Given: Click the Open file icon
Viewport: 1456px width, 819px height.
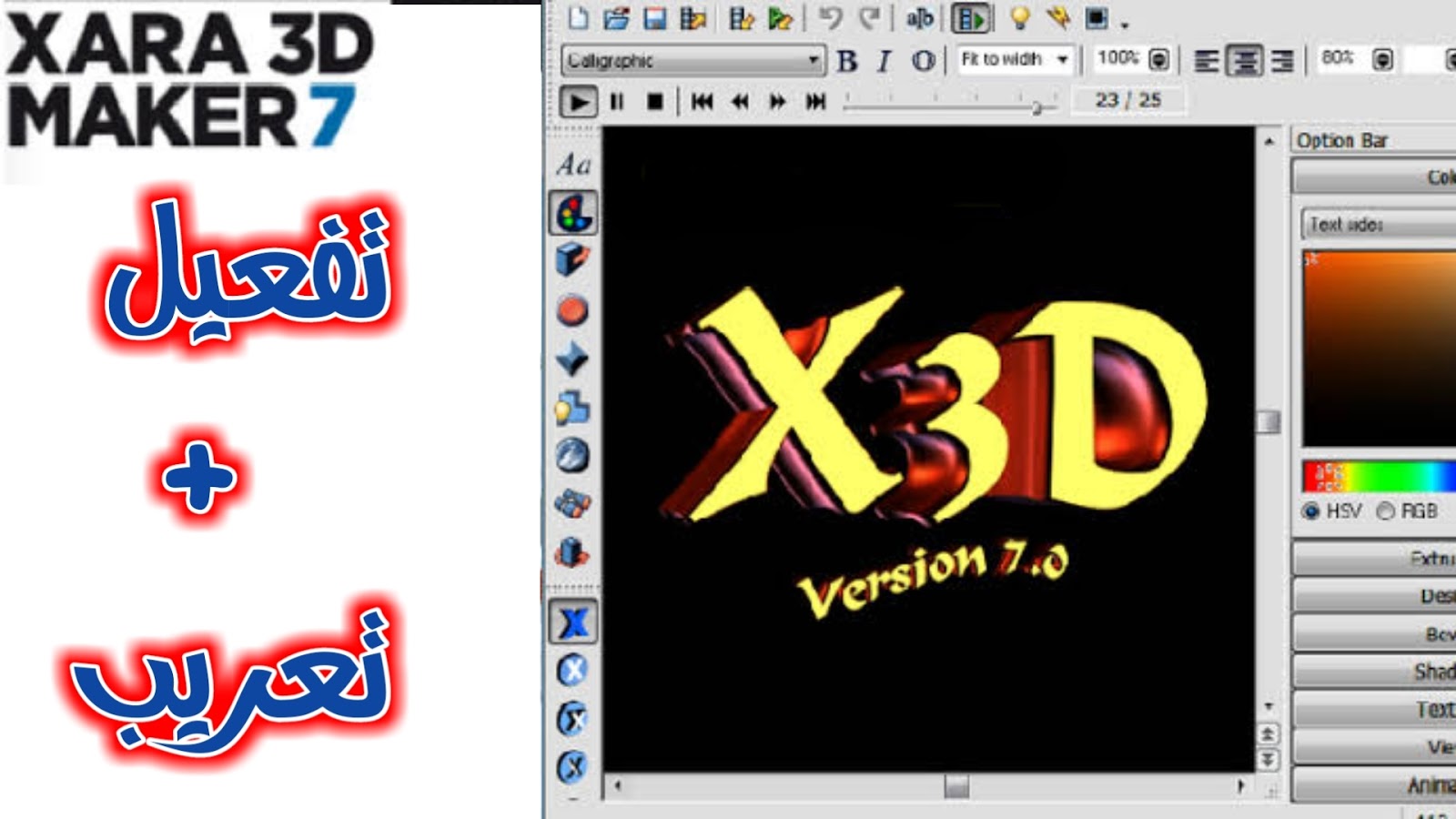Looking at the screenshot, I should 616,18.
